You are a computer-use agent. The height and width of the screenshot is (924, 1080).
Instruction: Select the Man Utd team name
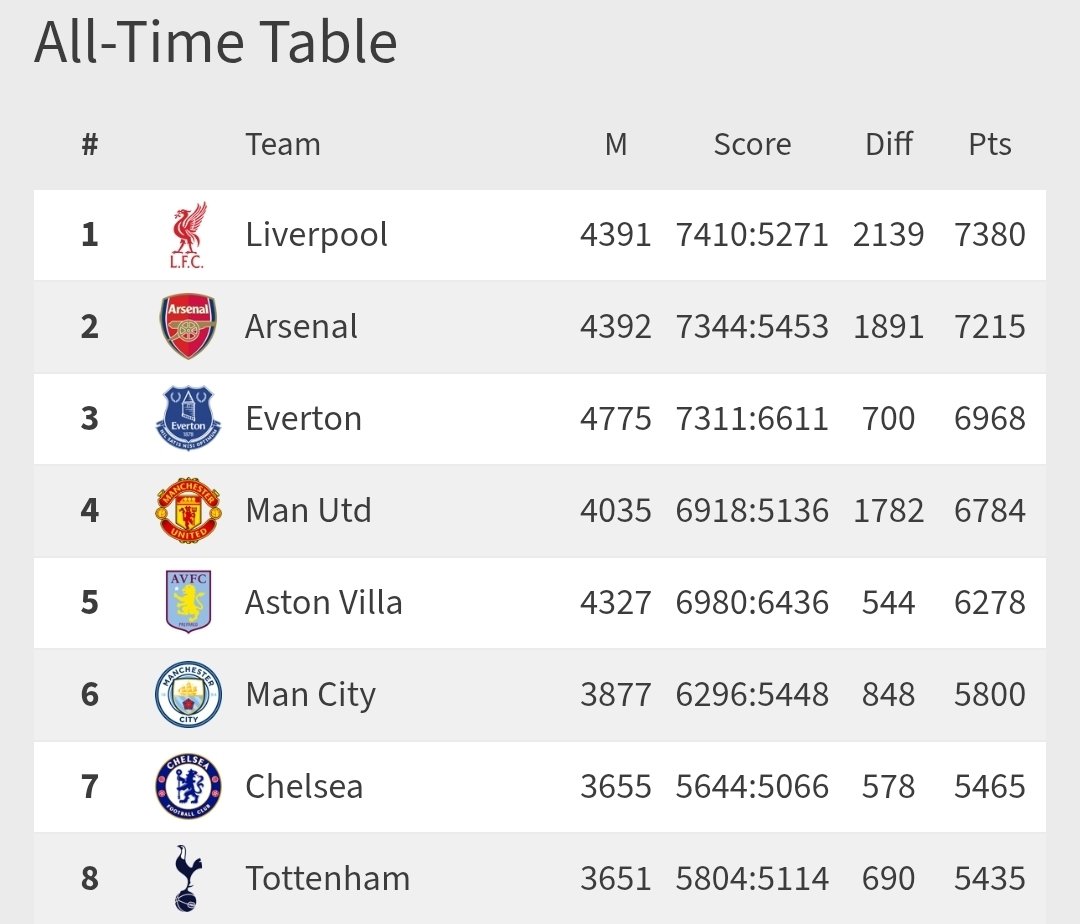308,510
